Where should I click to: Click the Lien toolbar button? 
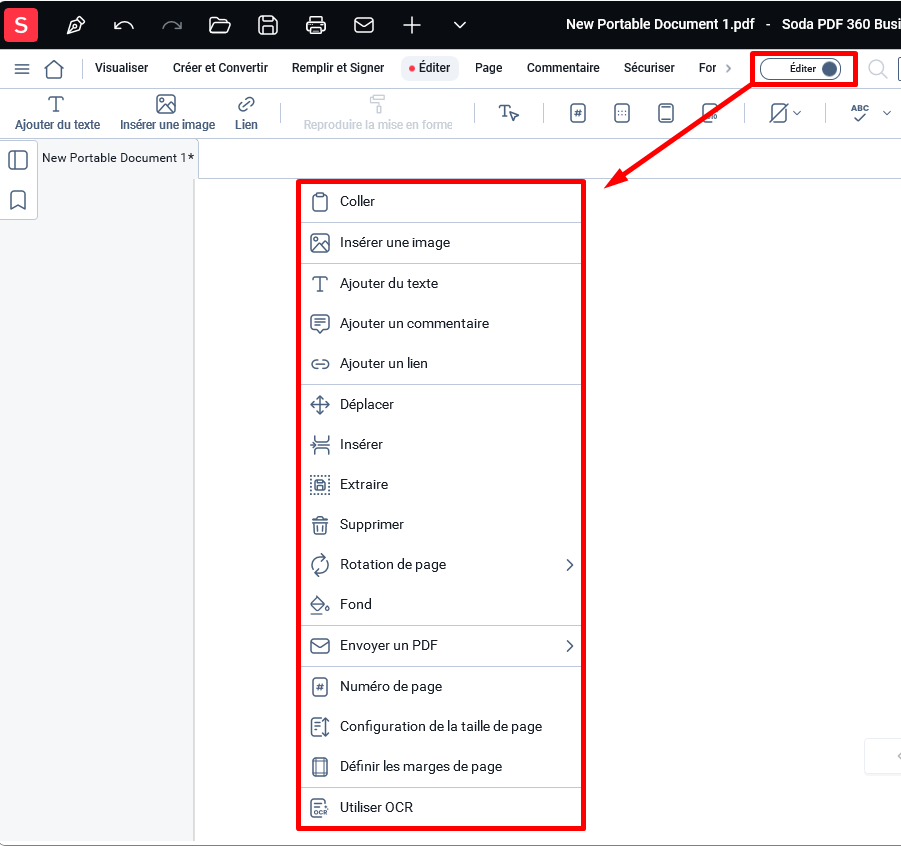coord(246,113)
